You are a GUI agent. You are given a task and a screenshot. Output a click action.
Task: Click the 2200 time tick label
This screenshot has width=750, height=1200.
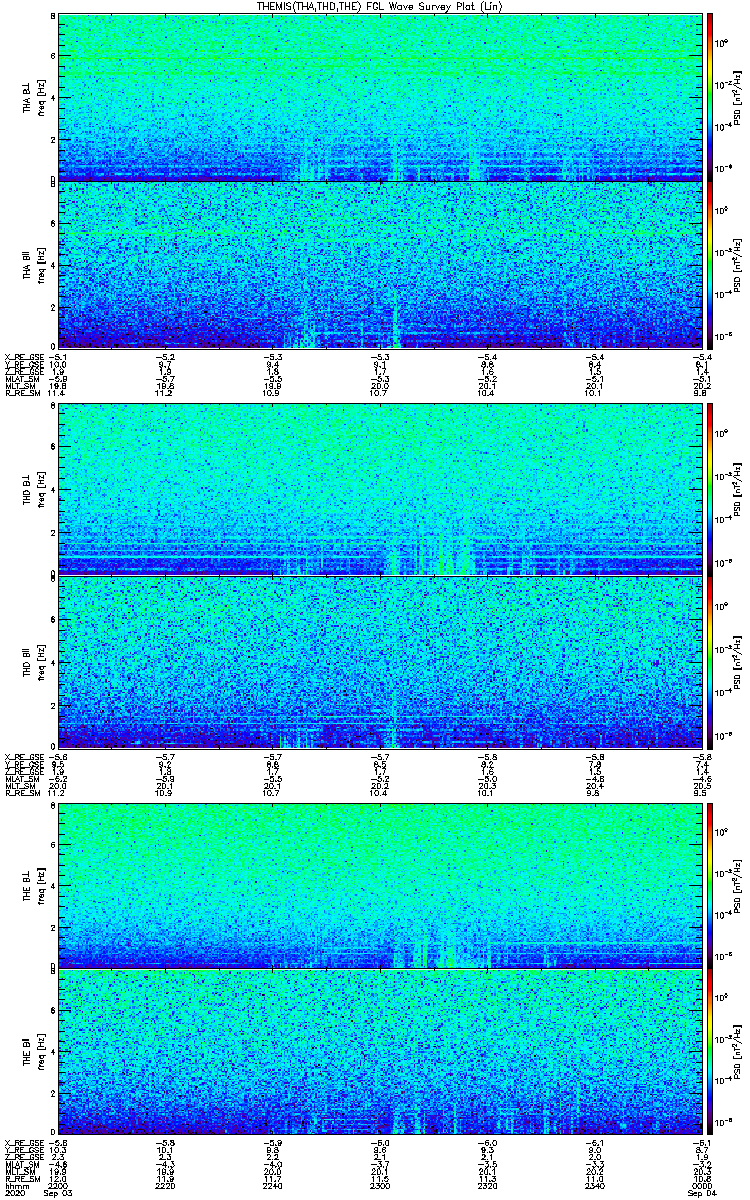tap(58, 1186)
